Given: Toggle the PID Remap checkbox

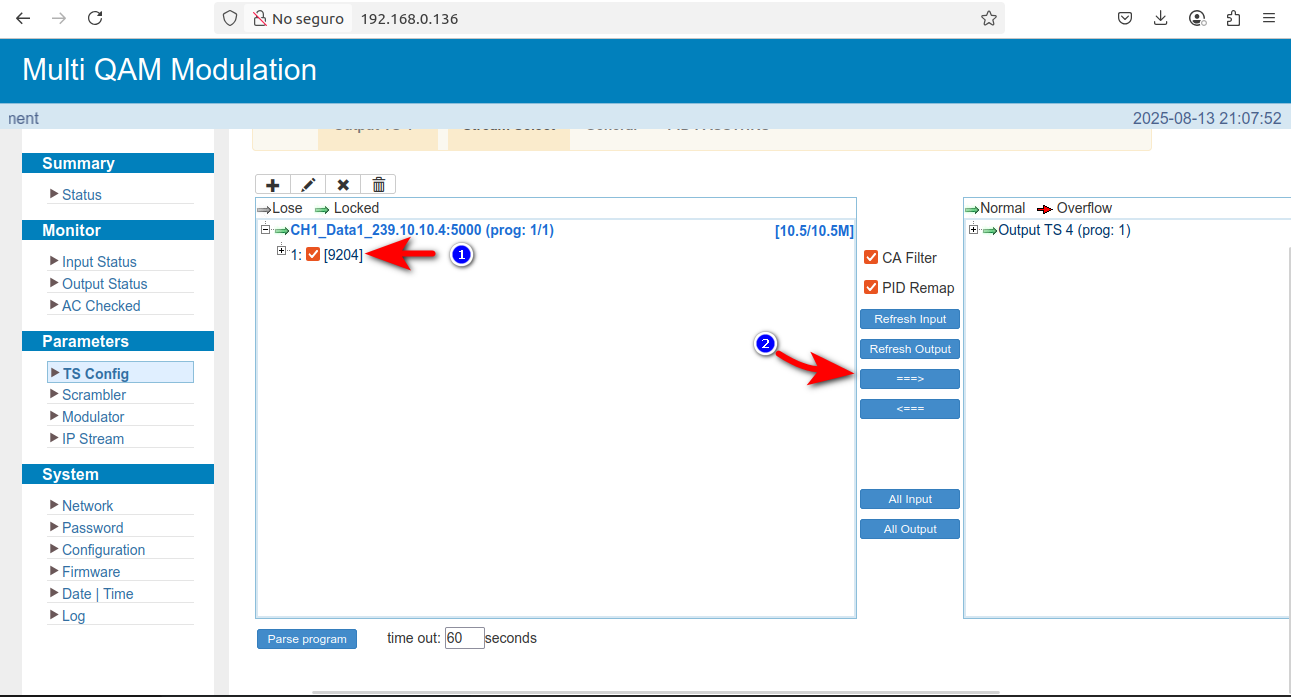Looking at the screenshot, I should click(871, 288).
